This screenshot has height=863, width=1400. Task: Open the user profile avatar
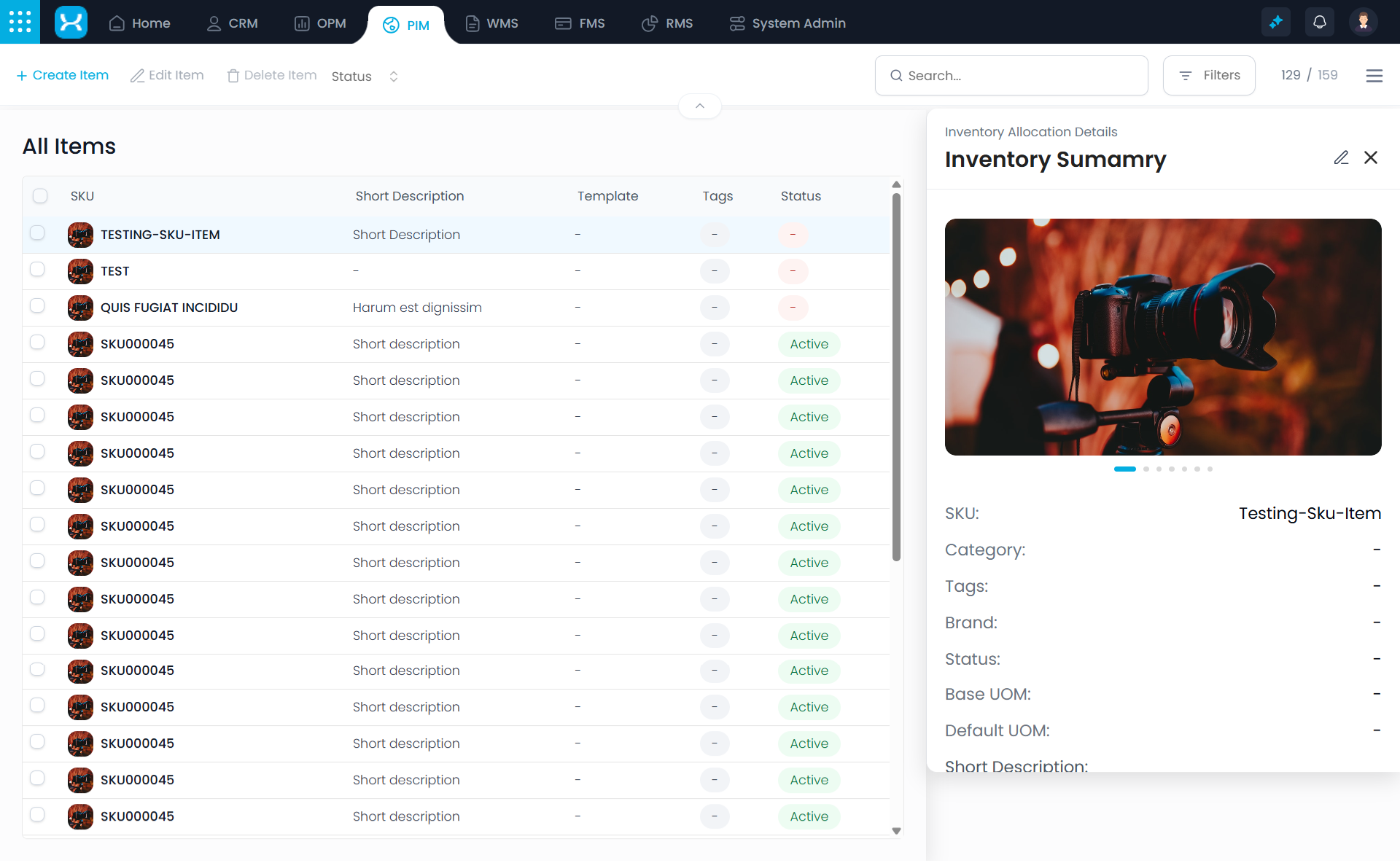[x=1363, y=22]
